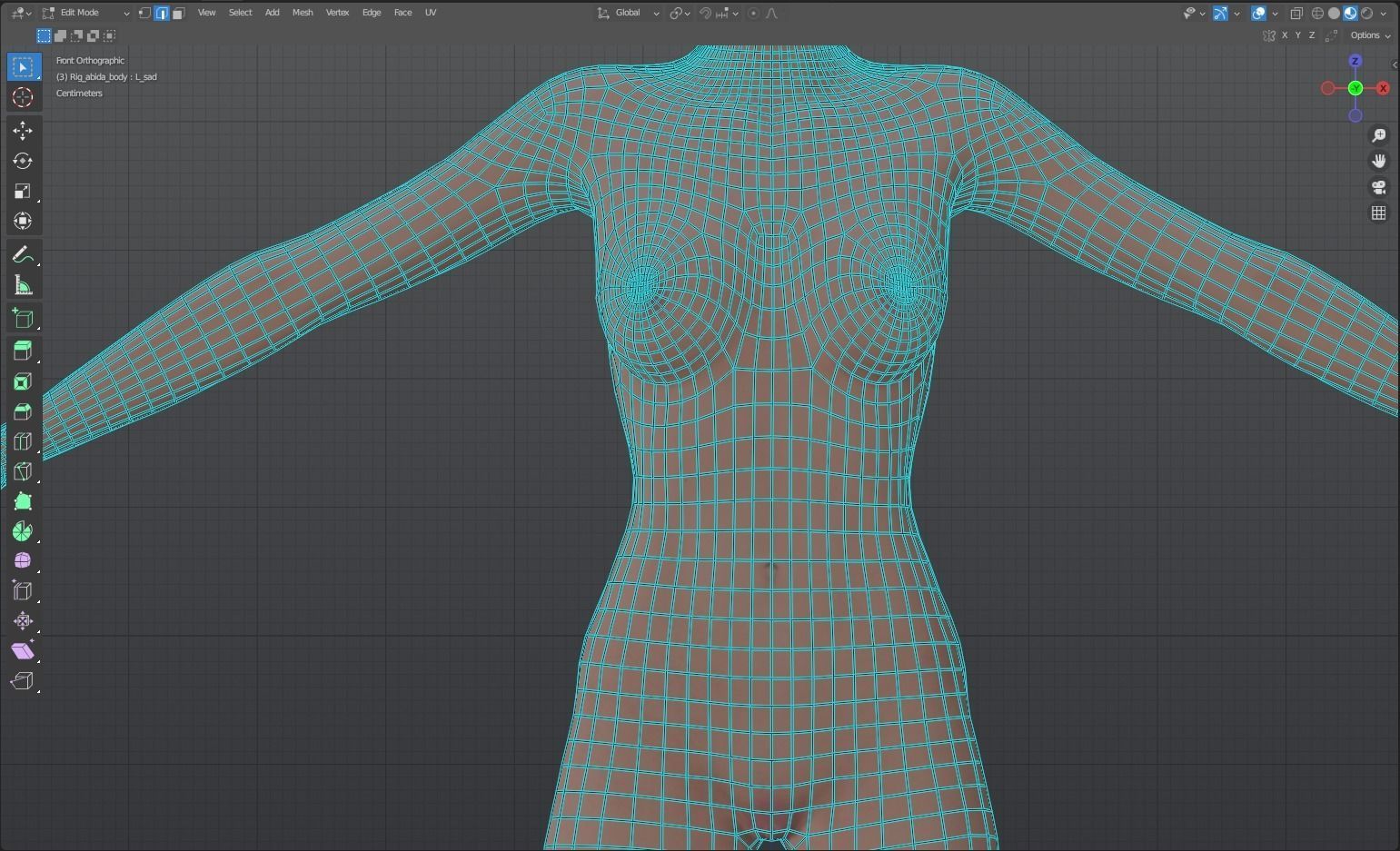Open the Options dropdown
1400x851 pixels.
(1370, 35)
